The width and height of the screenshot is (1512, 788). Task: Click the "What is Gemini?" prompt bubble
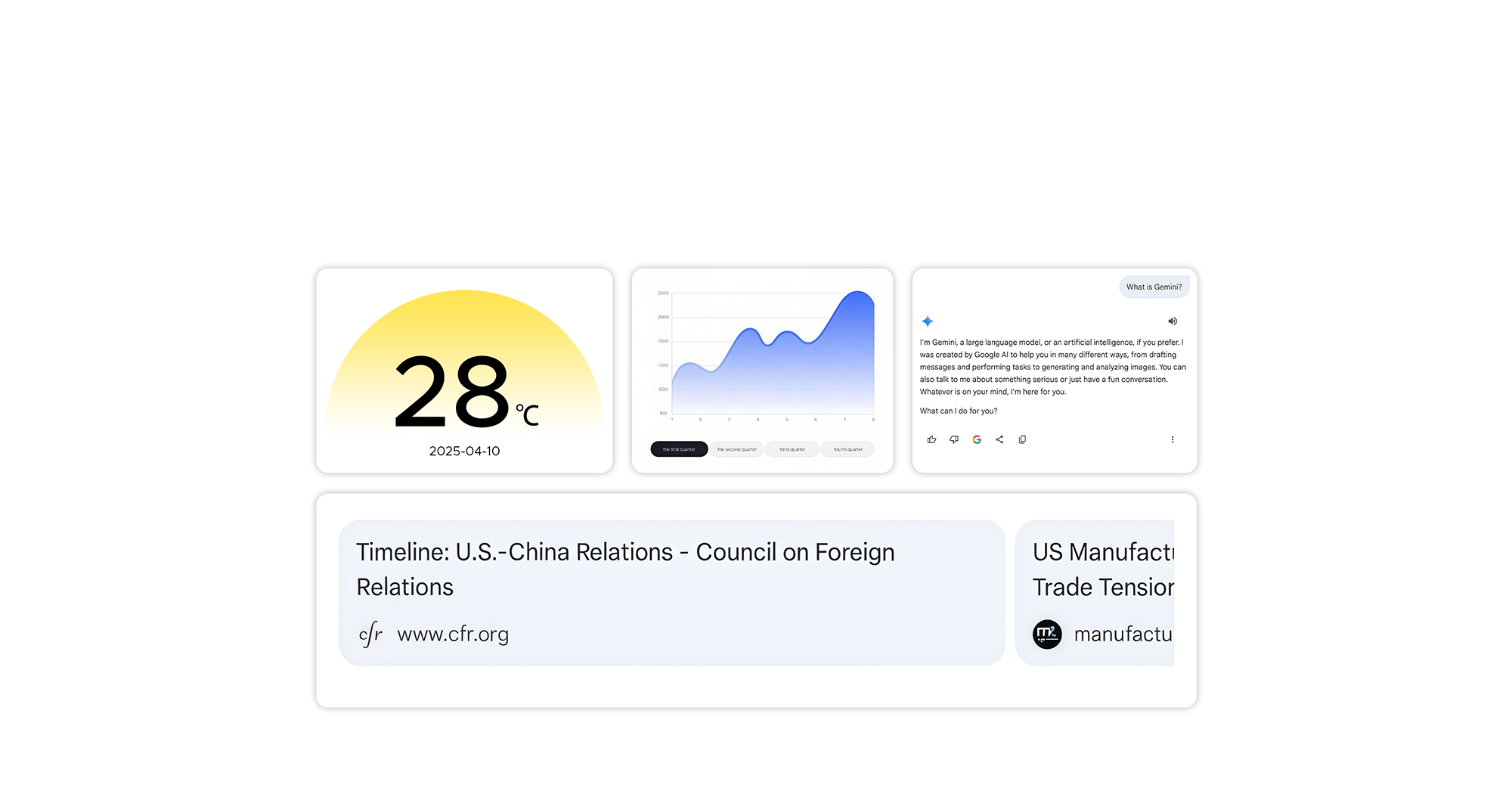point(1154,287)
